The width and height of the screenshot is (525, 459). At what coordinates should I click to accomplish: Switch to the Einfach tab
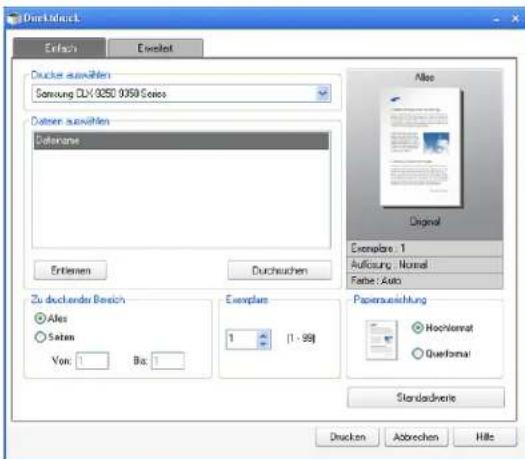coord(60,48)
